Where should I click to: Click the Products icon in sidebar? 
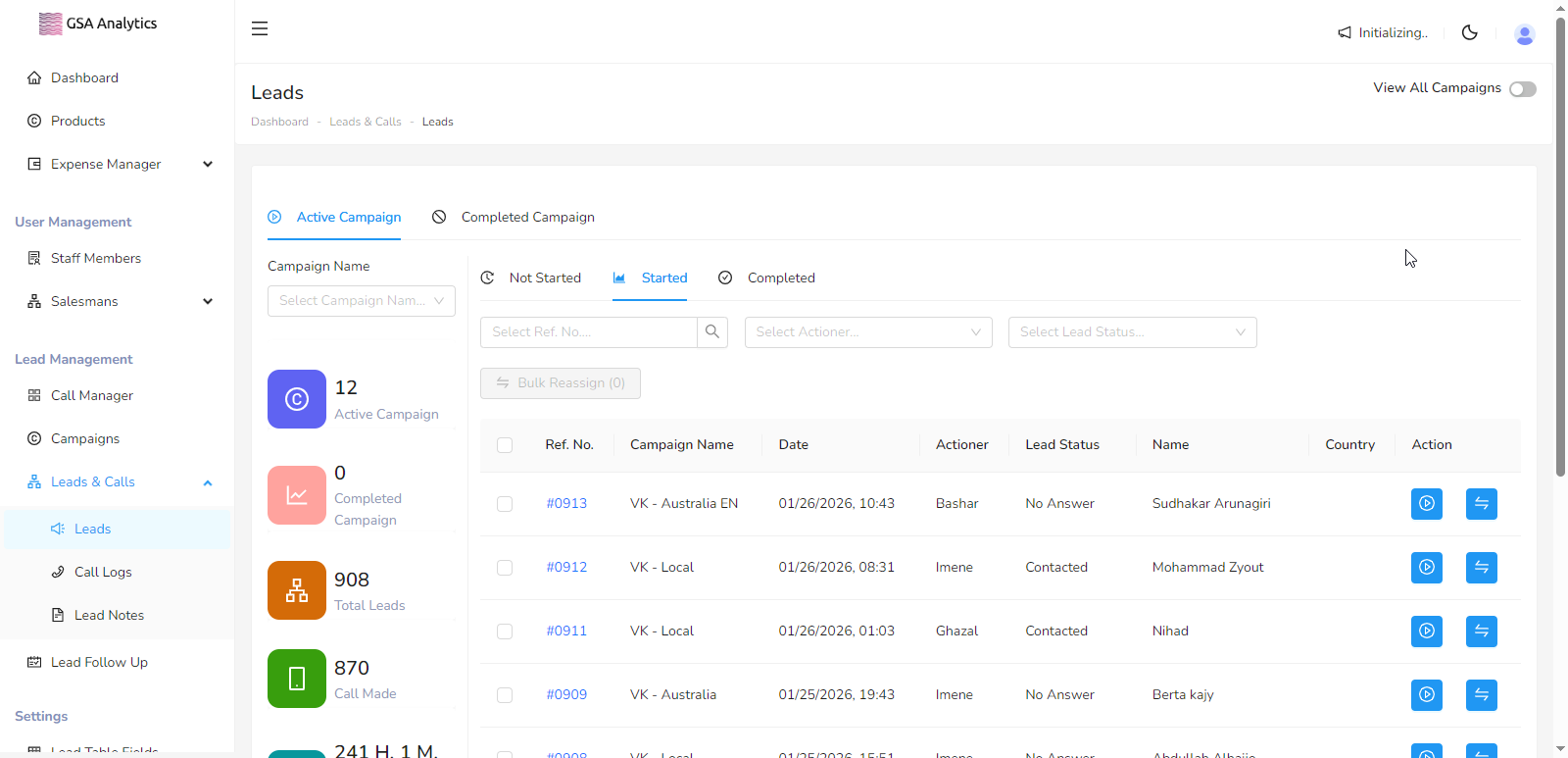(x=34, y=121)
